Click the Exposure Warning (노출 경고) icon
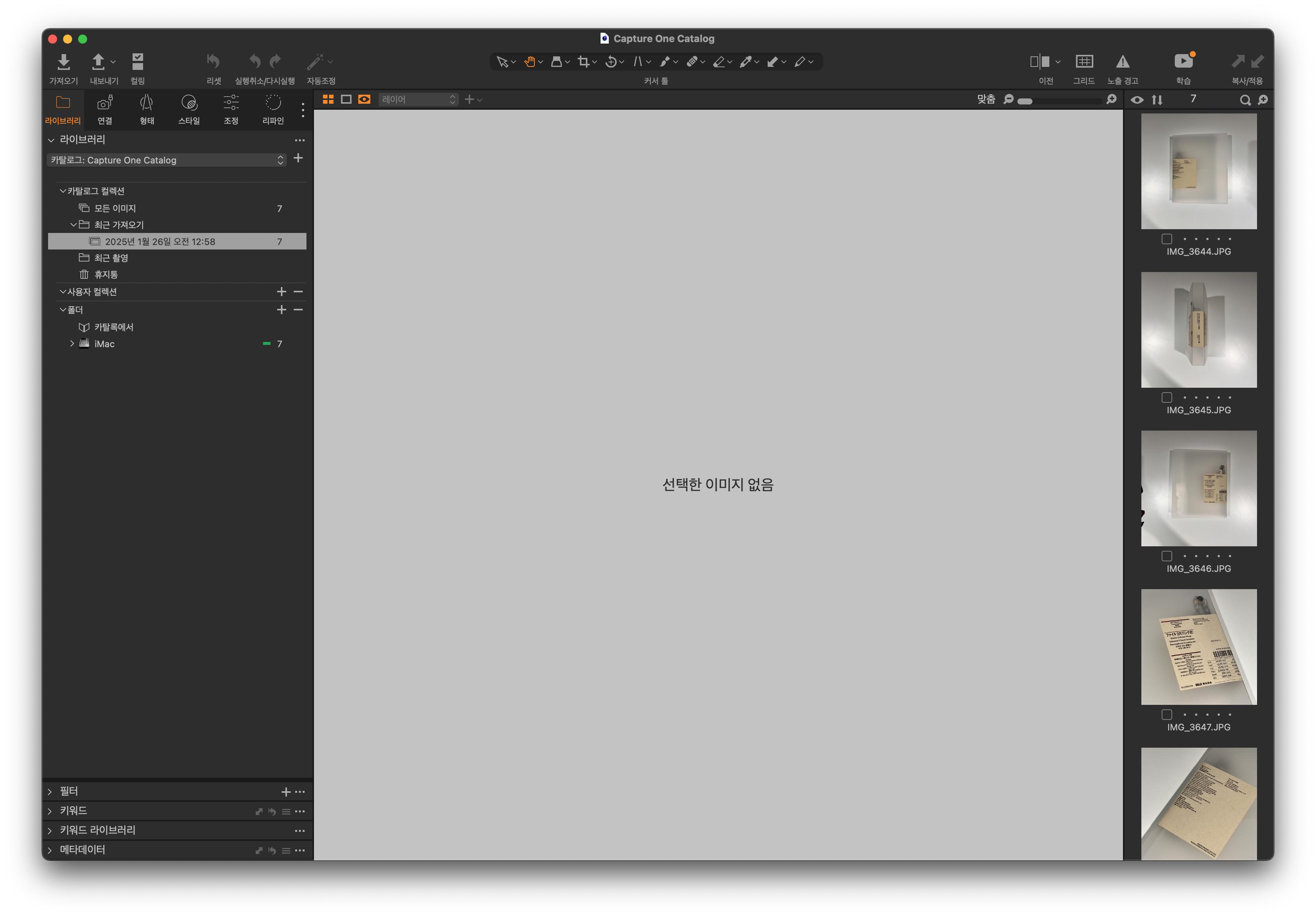This screenshot has width=1316, height=916. 1122,61
